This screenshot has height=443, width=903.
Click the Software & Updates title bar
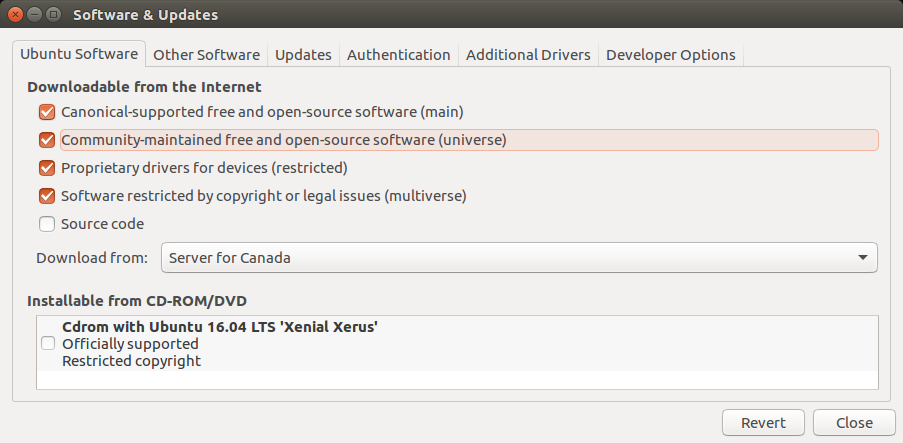[450, 15]
